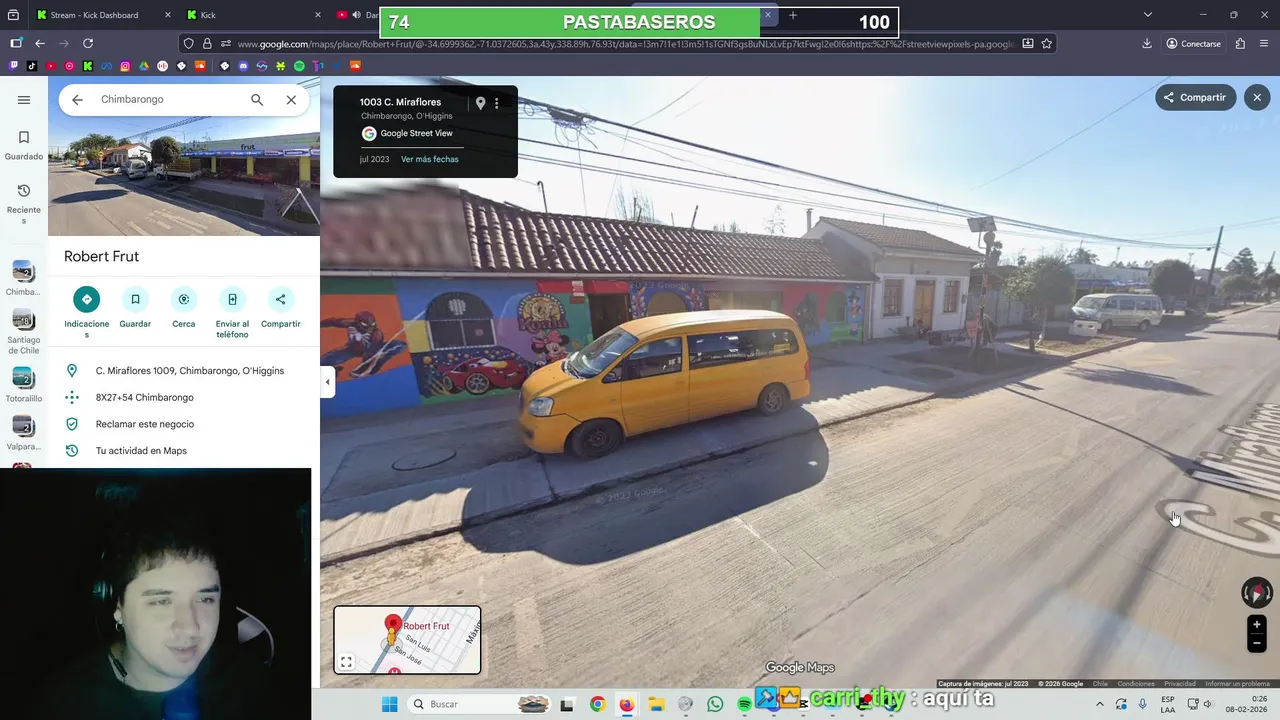1280x720 pixels.
Task: Click the Compartir button at top right
Action: click(1195, 97)
